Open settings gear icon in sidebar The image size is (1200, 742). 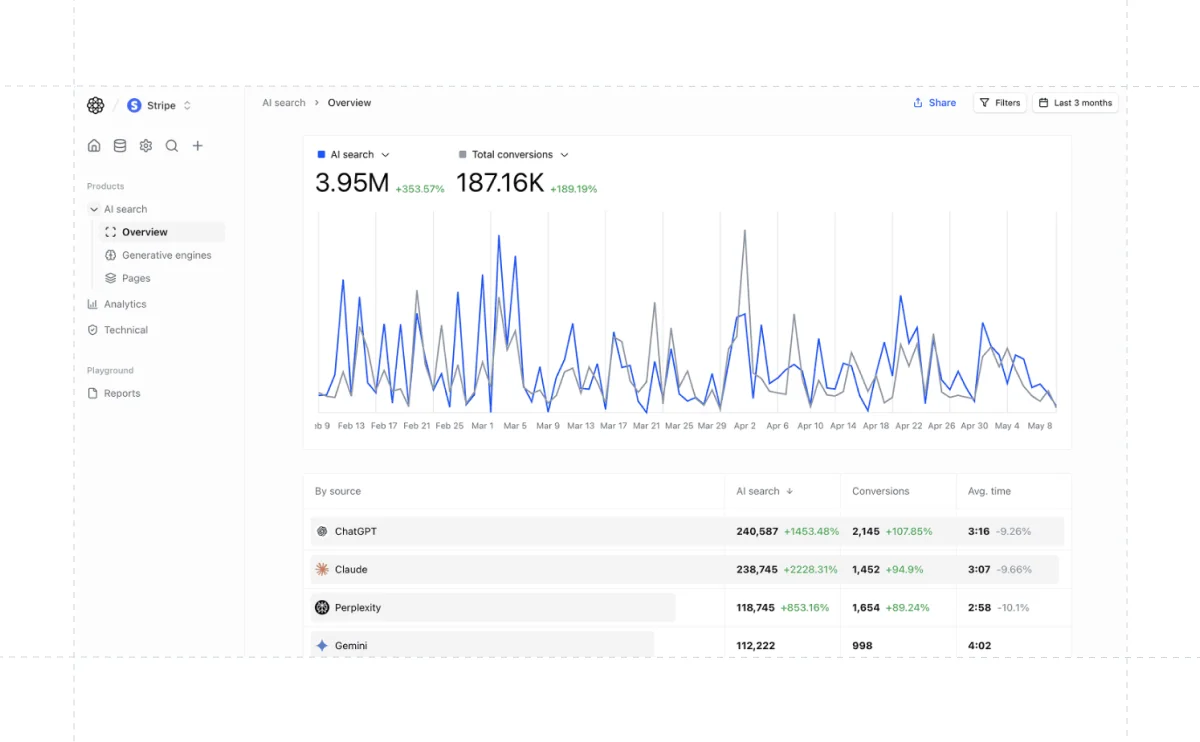pos(146,146)
